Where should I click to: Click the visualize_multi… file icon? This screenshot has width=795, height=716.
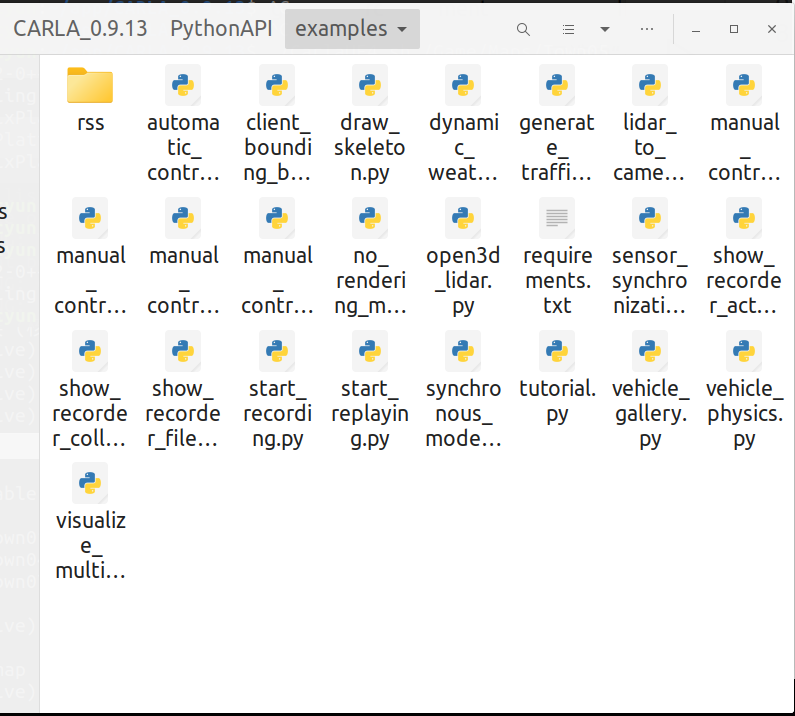90,483
